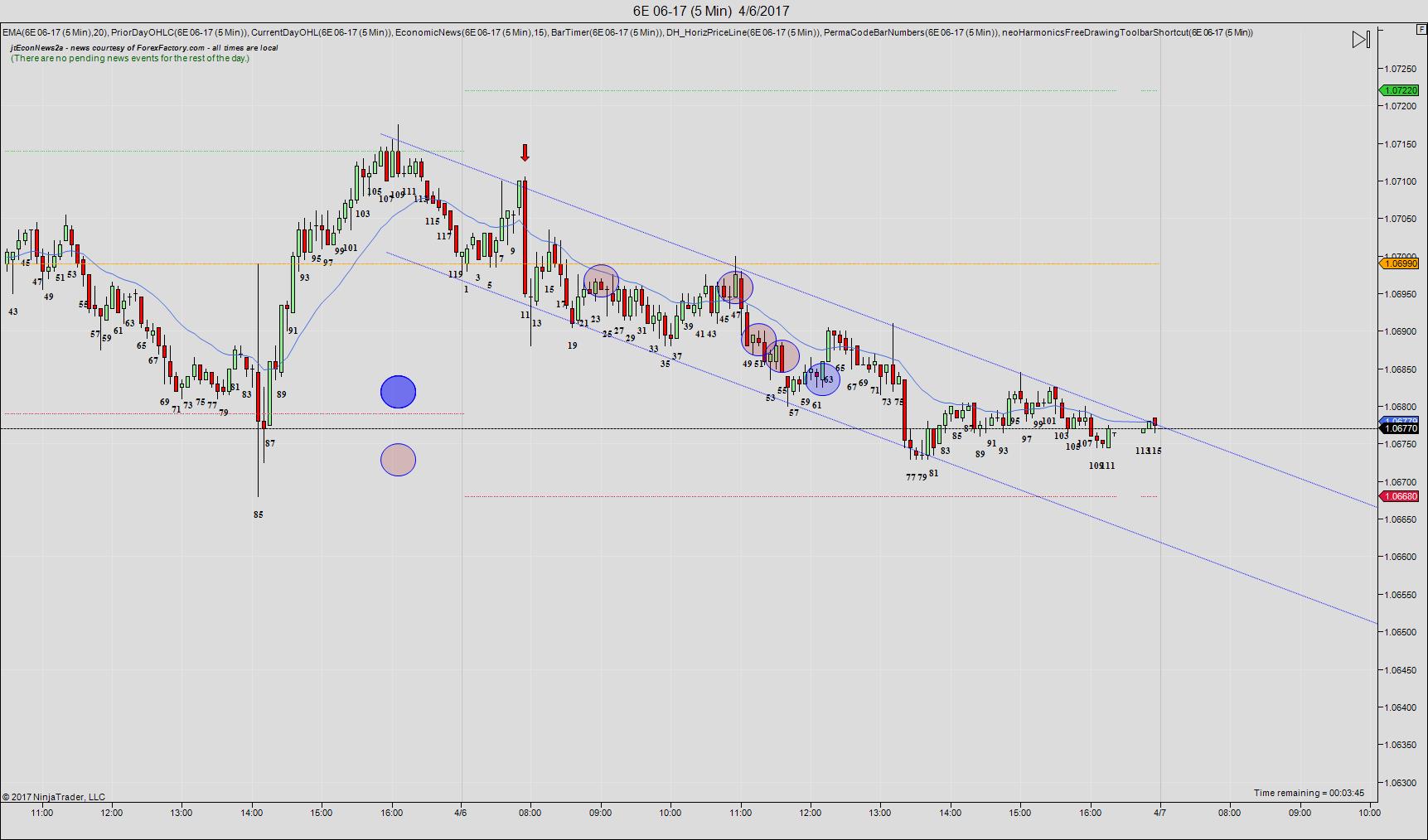Click the '© 2017 NinjaTrader, LLC' copyright text

(54, 797)
